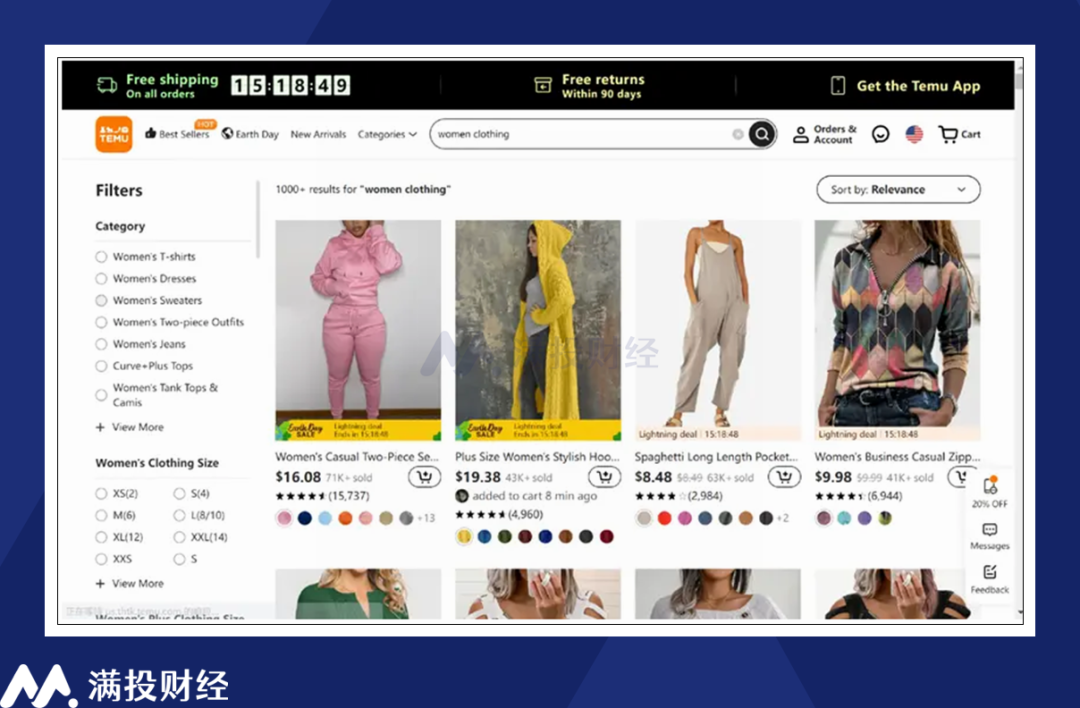Expand View More under Category
Image resolution: width=1080 pixels, height=708 pixels.
(130, 427)
